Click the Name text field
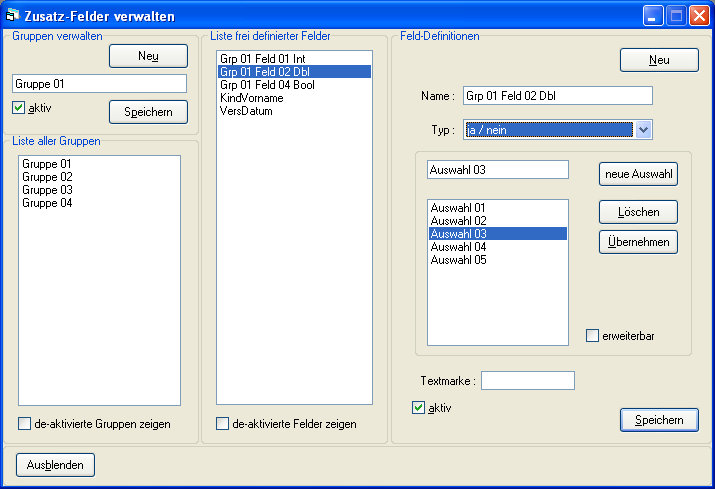Screen dimensions: 715x489 [556, 96]
